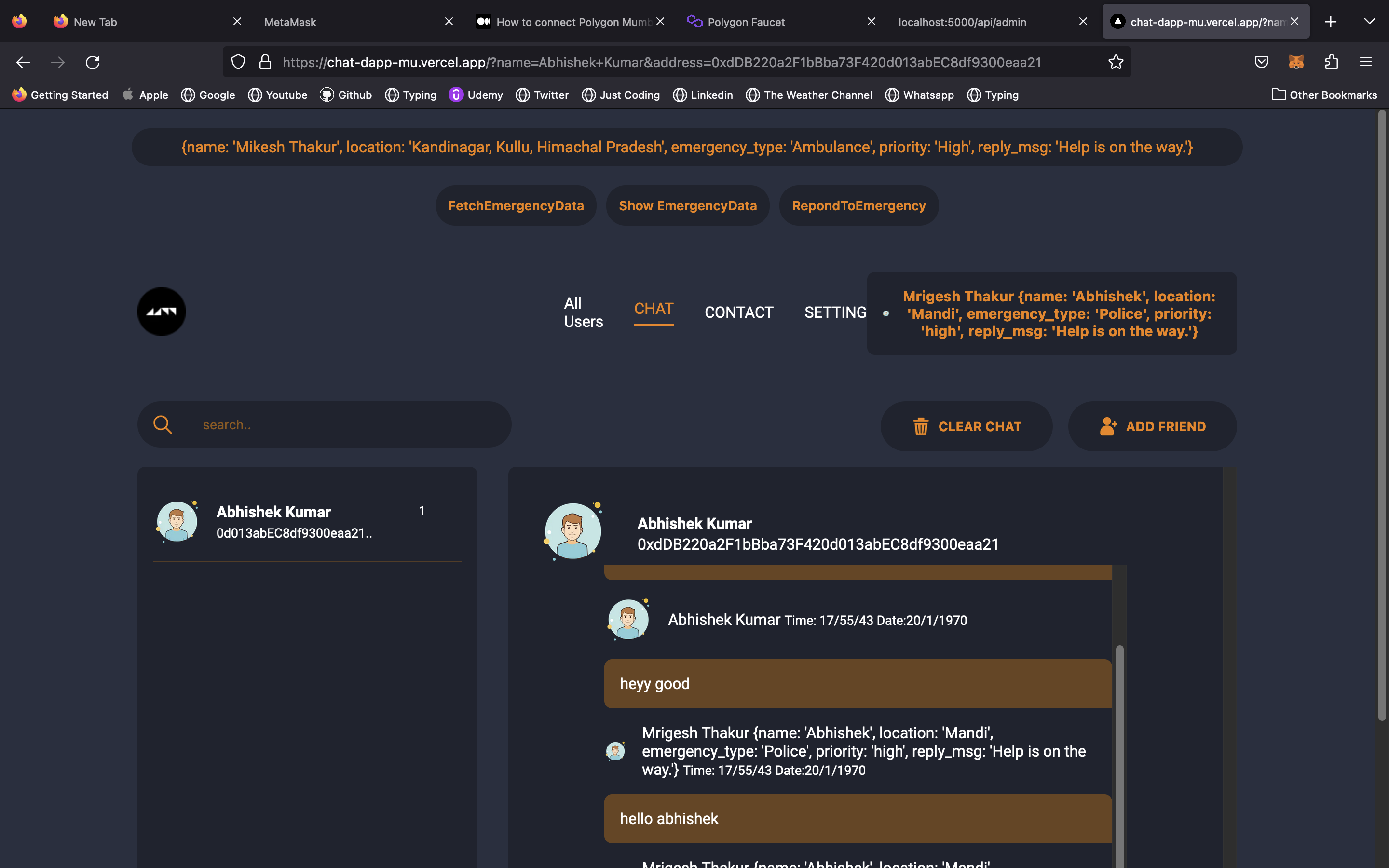
Task: Open the Firefox hamburger menu
Action: (x=1365, y=62)
